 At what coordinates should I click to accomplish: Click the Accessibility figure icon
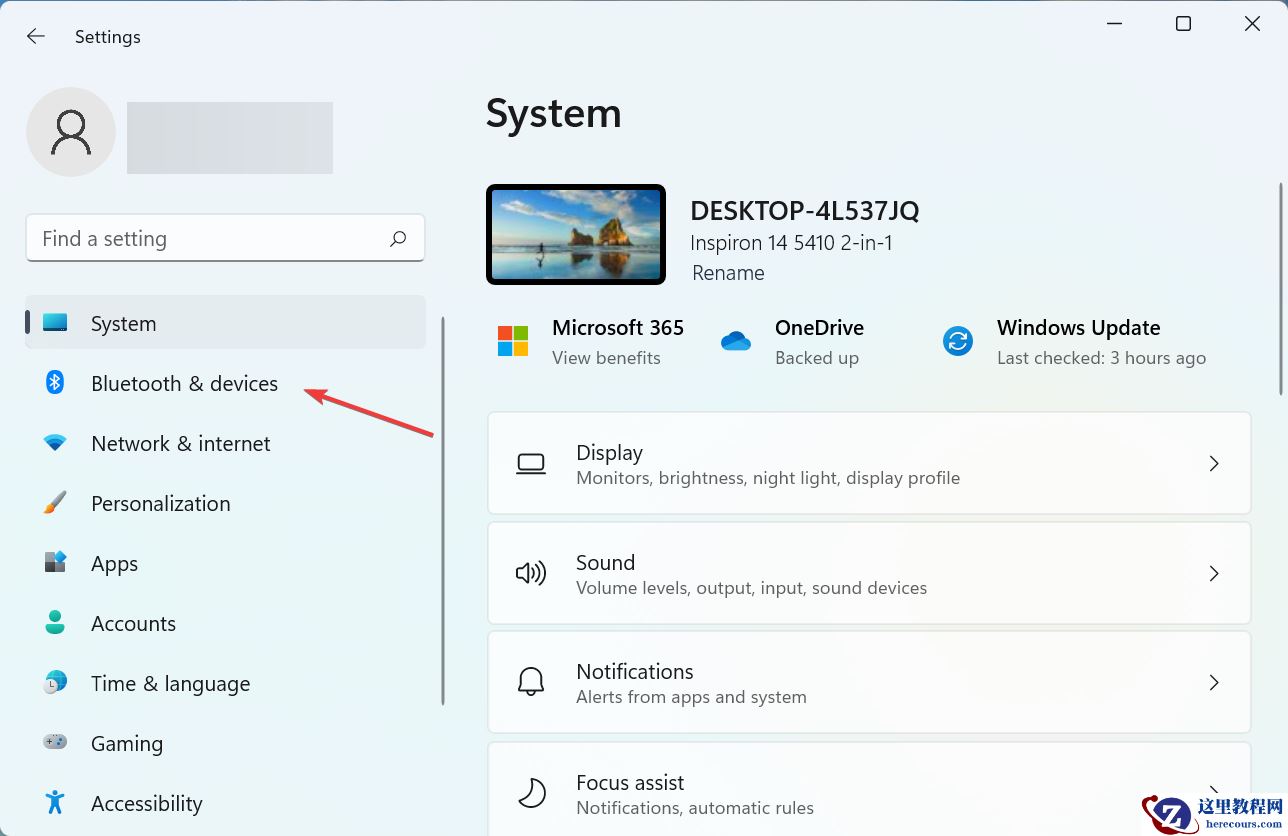(x=55, y=803)
